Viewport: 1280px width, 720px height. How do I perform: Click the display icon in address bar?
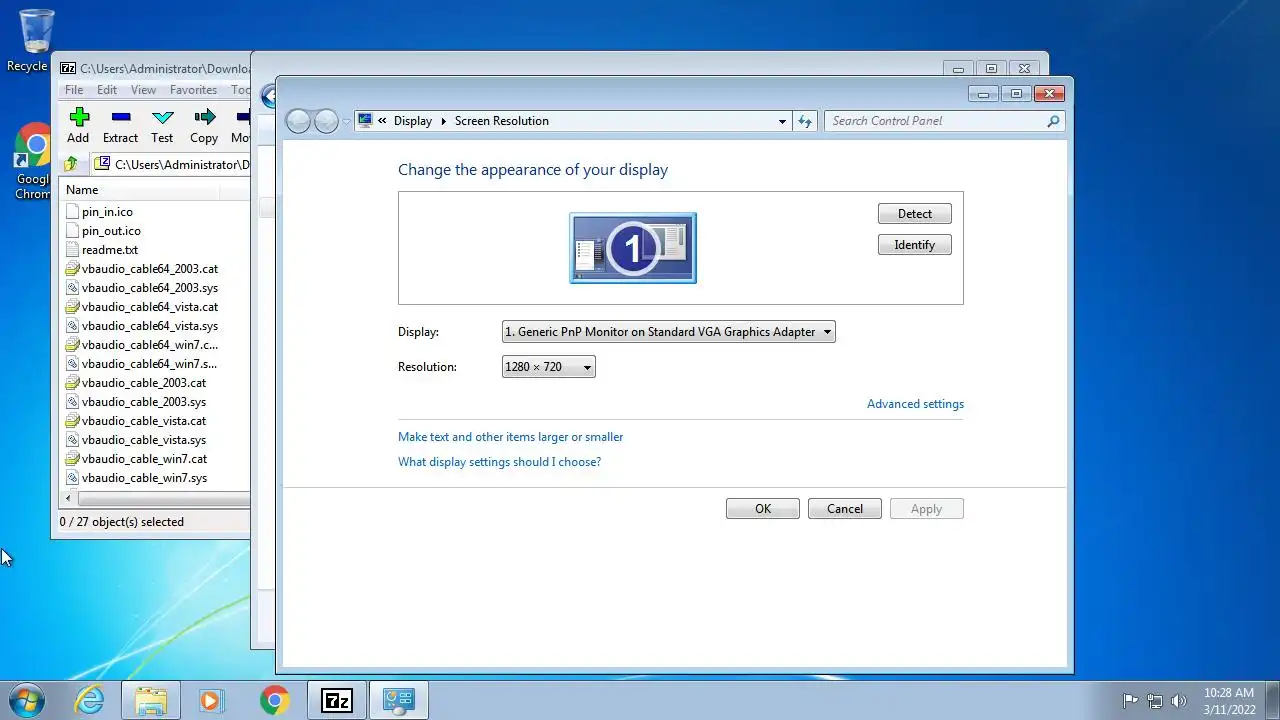(365, 121)
